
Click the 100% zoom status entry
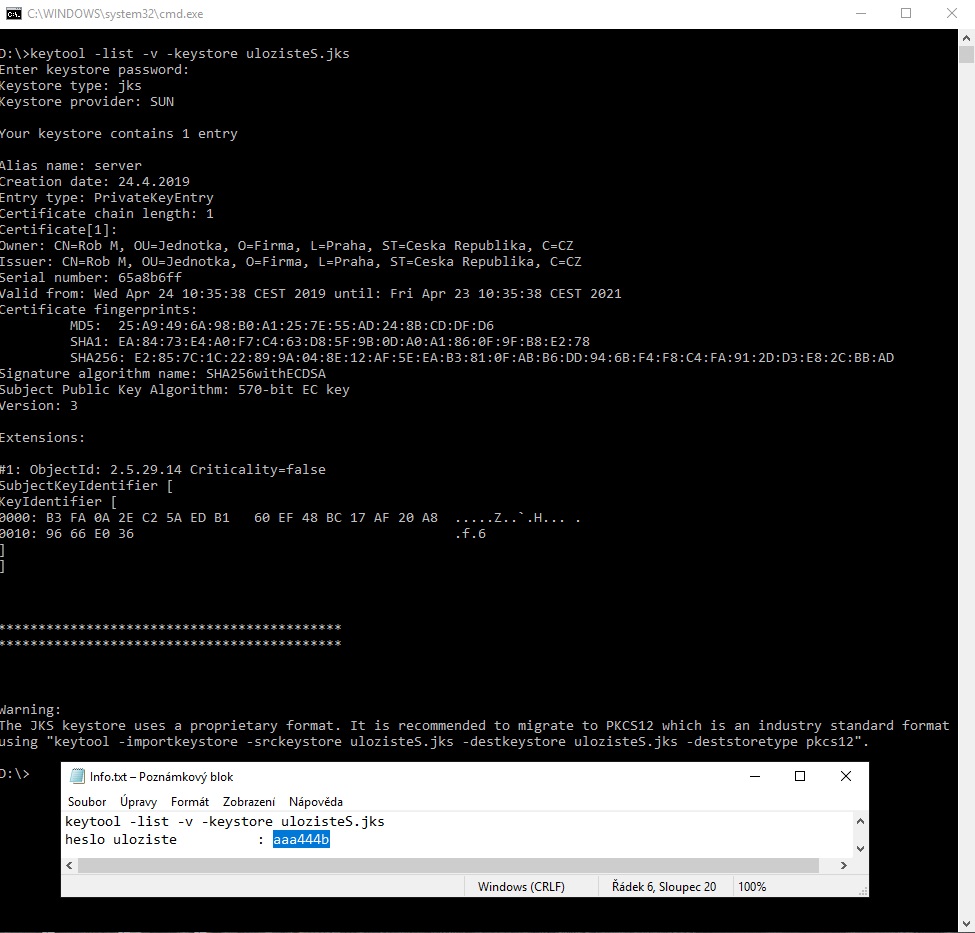pyautogui.click(x=752, y=886)
